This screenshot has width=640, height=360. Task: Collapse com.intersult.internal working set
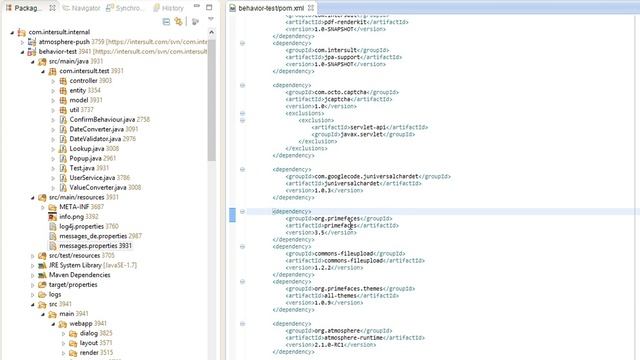tap(12, 32)
